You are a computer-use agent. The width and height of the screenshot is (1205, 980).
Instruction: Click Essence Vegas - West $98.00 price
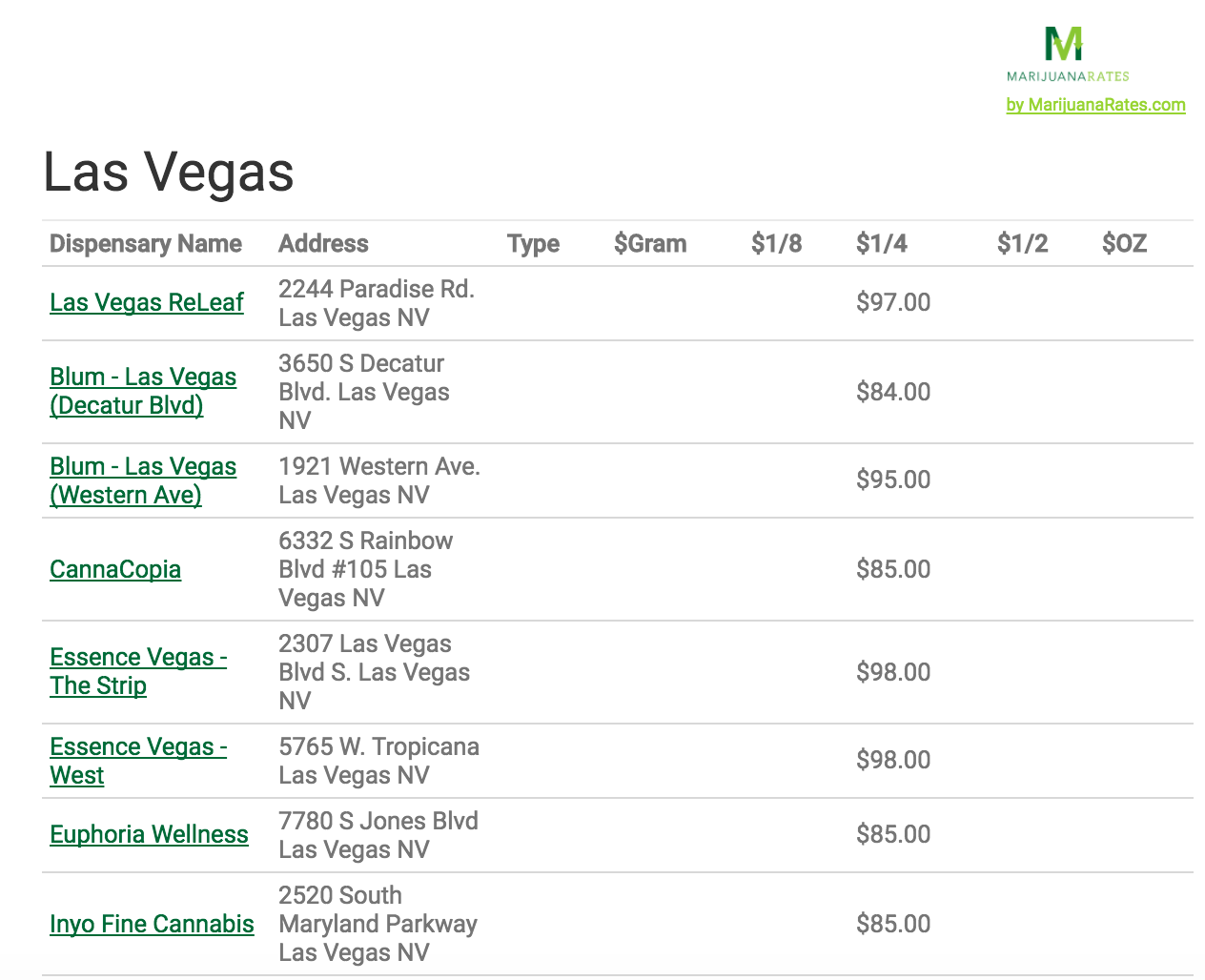pyautogui.click(x=893, y=760)
